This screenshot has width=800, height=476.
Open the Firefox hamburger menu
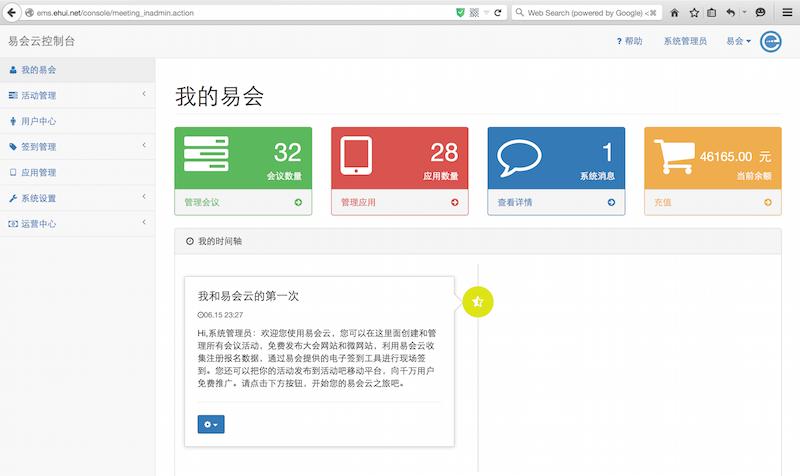(x=787, y=12)
